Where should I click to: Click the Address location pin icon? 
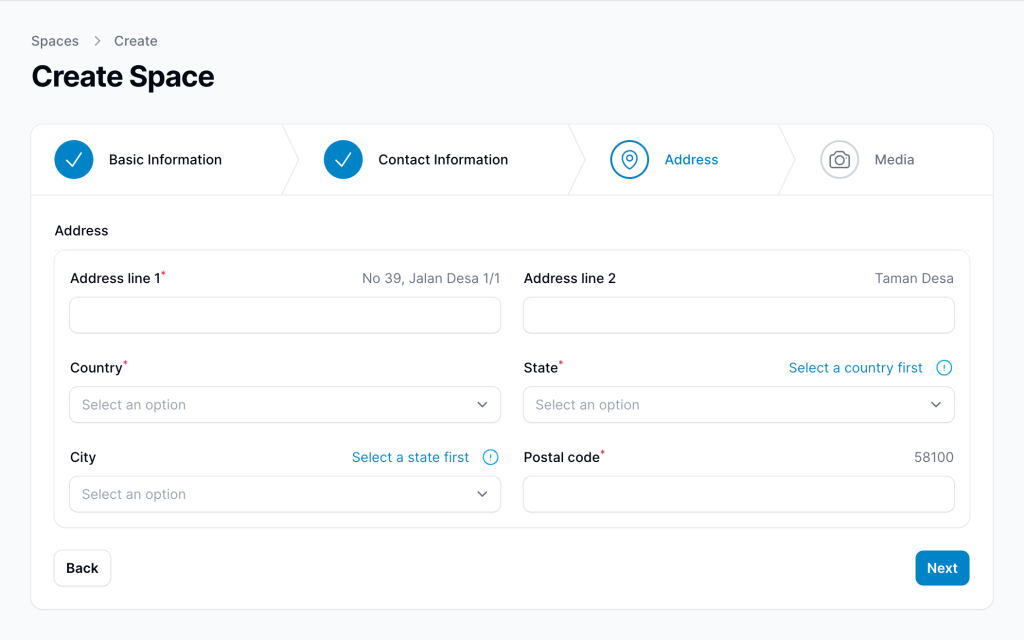pos(629,159)
